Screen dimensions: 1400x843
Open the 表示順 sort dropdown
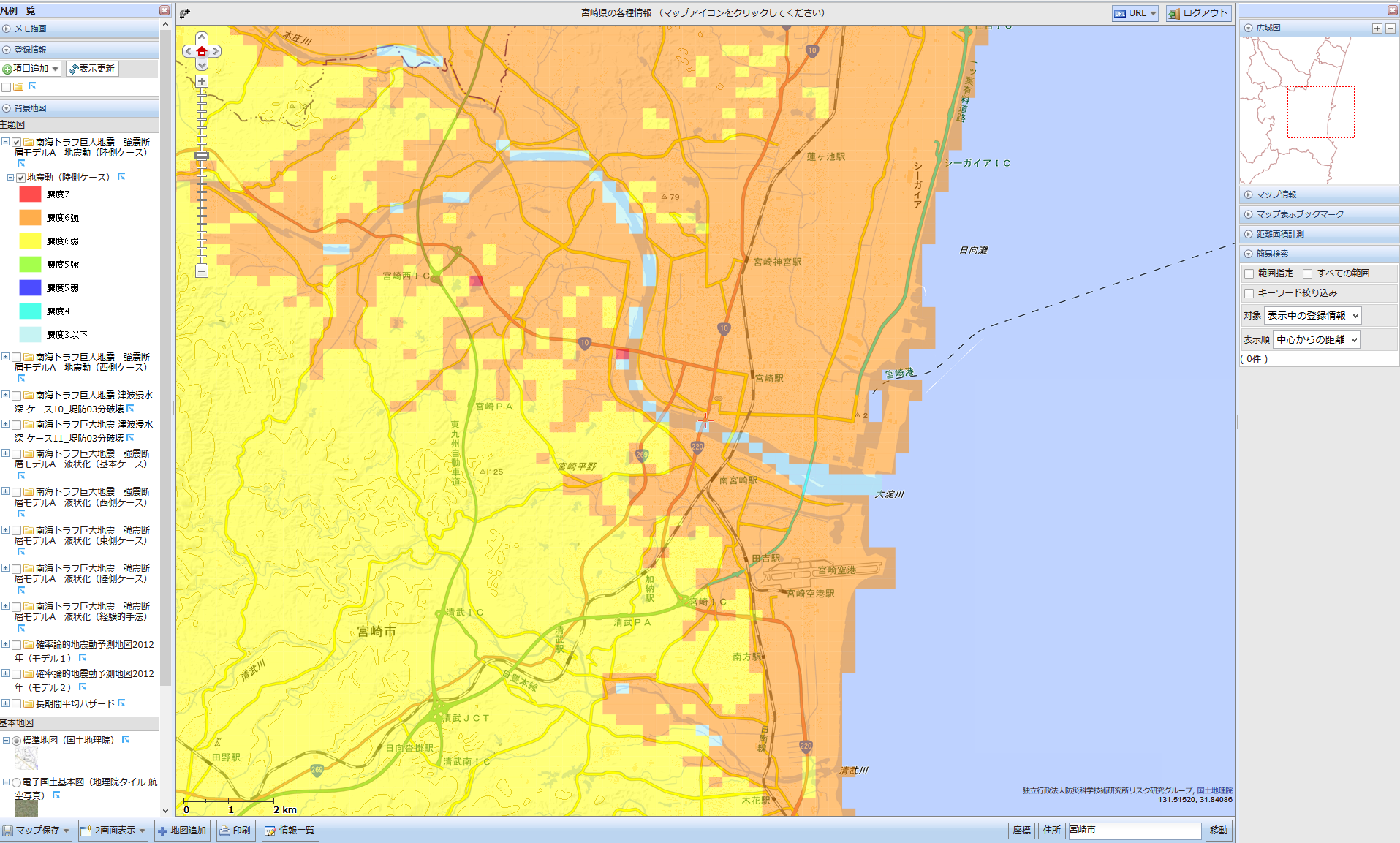click(x=1316, y=340)
